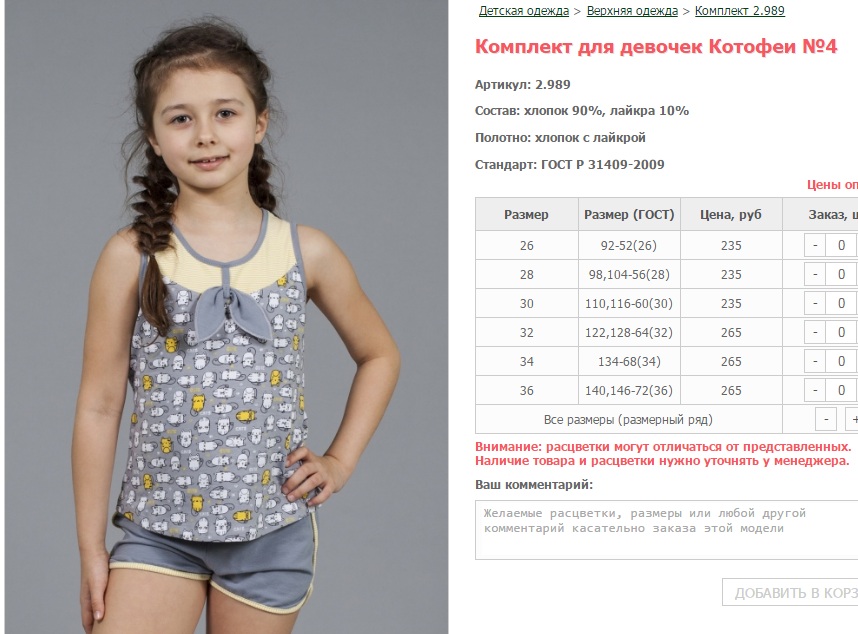The width and height of the screenshot is (858, 634).
Task: Click into the Ваш комментарий text area
Action: [666, 530]
